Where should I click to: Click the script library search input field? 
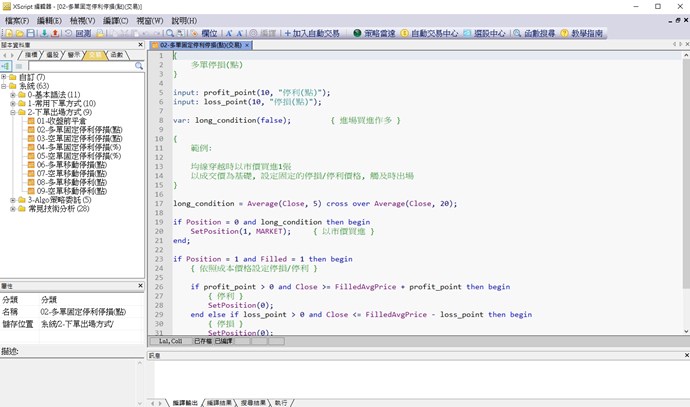(80, 66)
